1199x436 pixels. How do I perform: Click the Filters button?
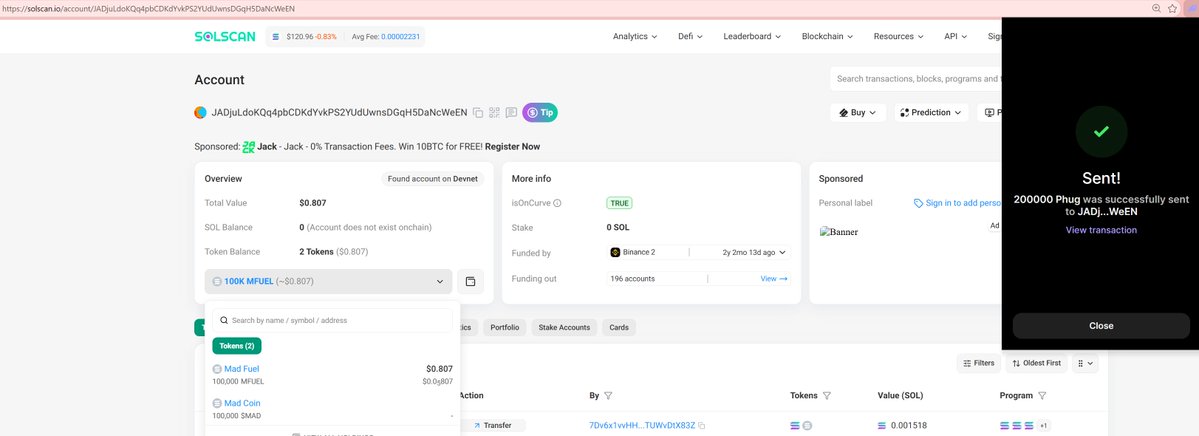(979, 363)
